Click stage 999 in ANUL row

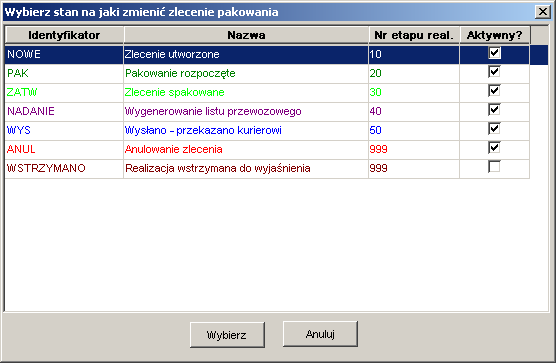point(414,149)
